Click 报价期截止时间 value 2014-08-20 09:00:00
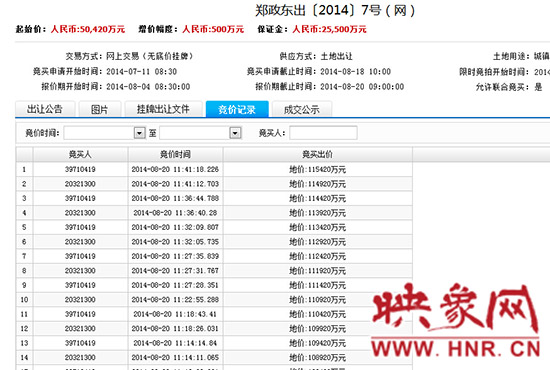The width and height of the screenshot is (550, 370). pyautogui.click(x=362, y=87)
